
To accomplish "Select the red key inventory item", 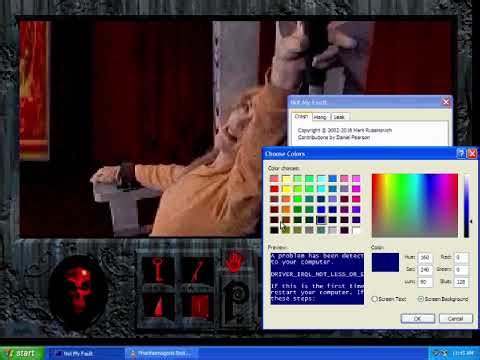I will pyautogui.click(x=158, y=269).
